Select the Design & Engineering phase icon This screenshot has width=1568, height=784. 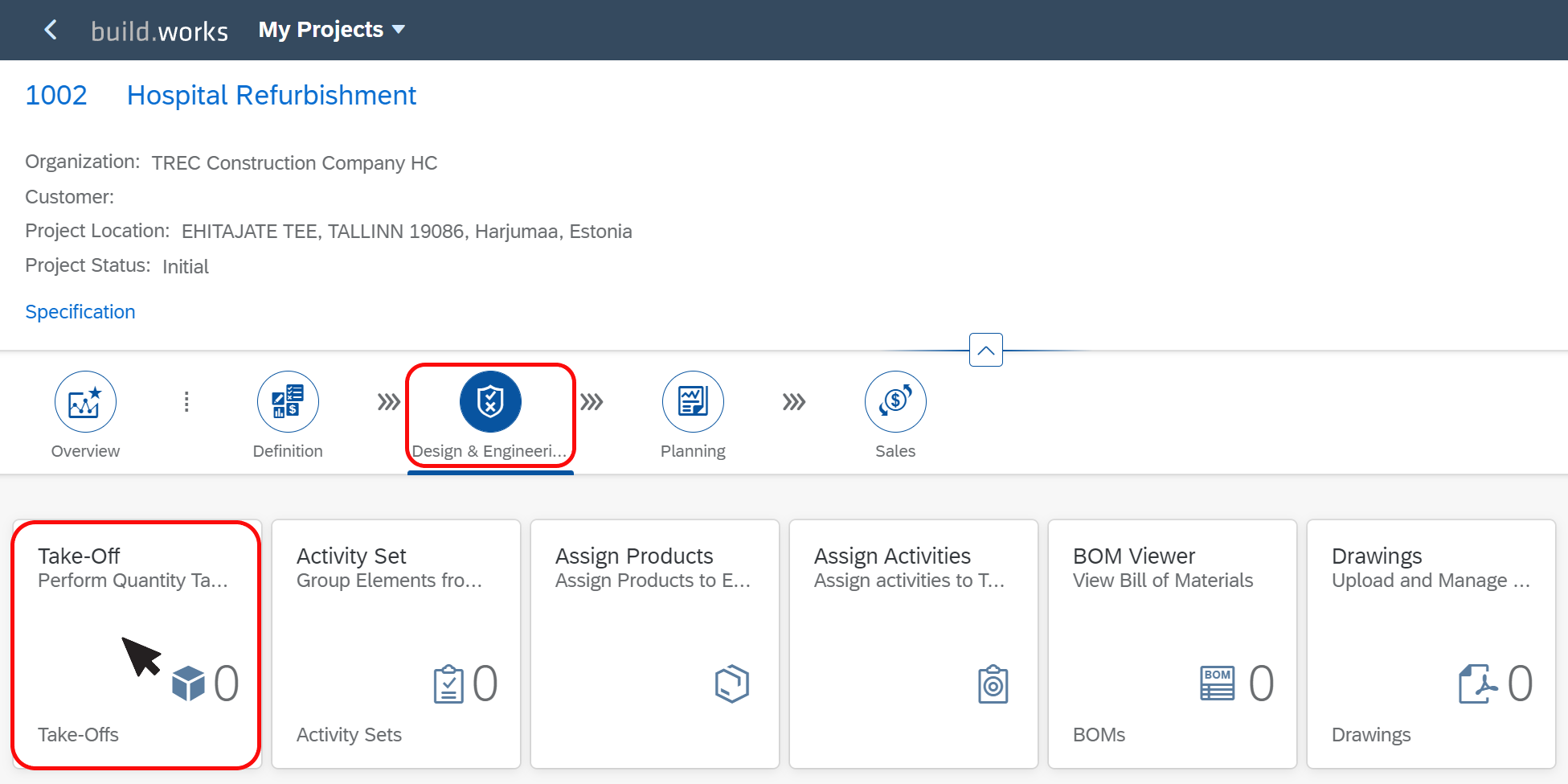click(490, 401)
